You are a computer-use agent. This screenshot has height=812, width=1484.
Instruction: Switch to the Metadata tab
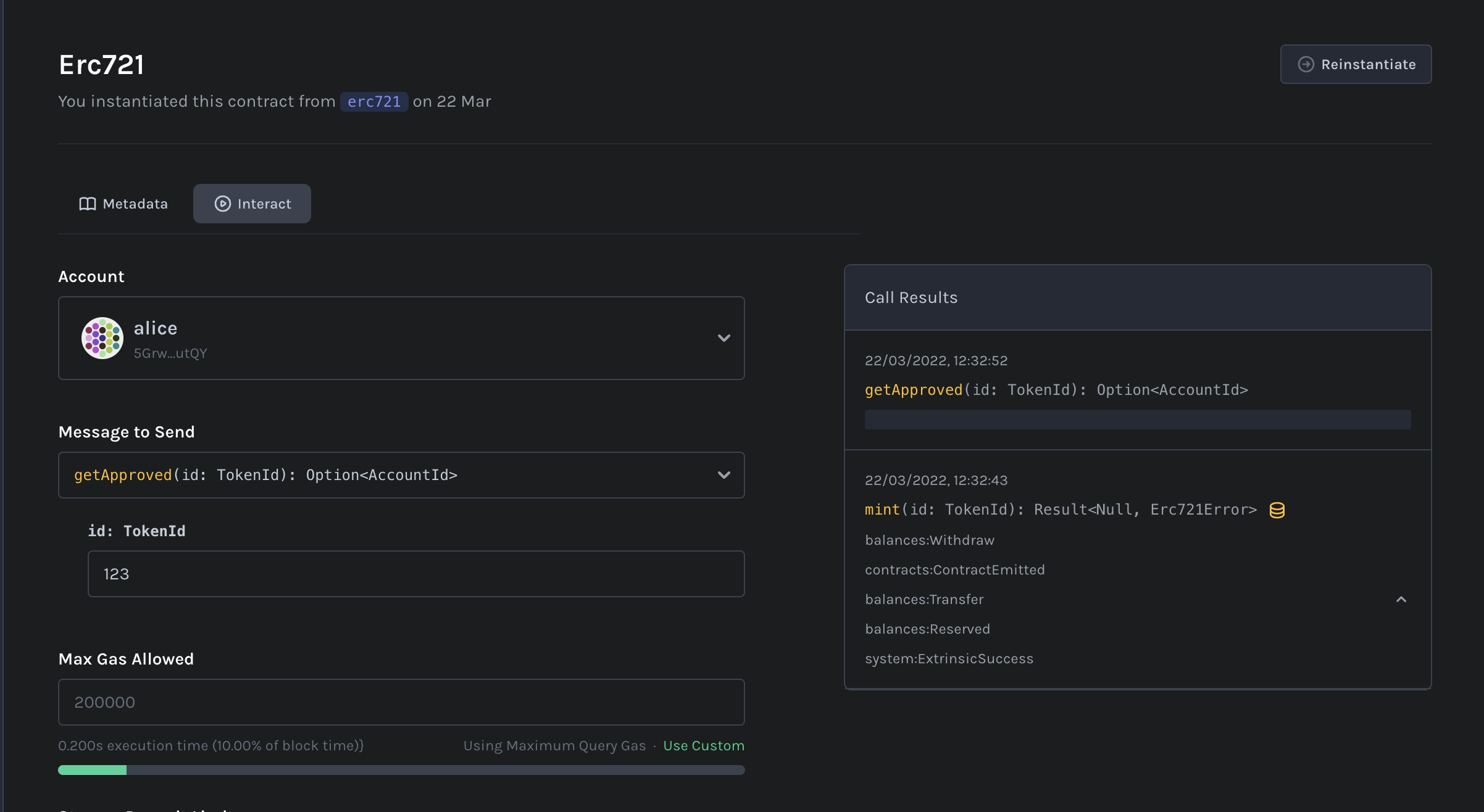coord(123,204)
